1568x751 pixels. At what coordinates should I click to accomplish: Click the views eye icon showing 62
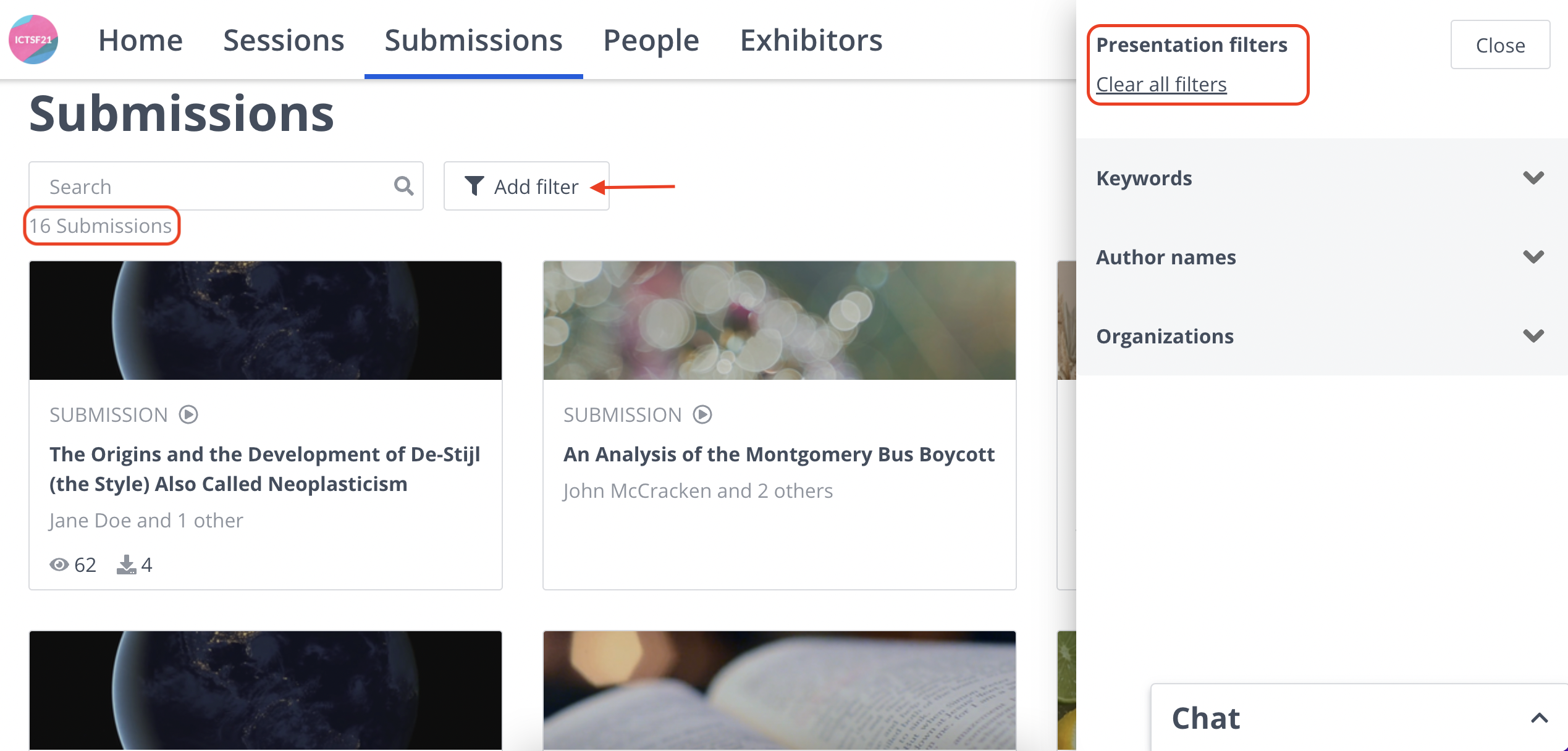tap(59, 564)
